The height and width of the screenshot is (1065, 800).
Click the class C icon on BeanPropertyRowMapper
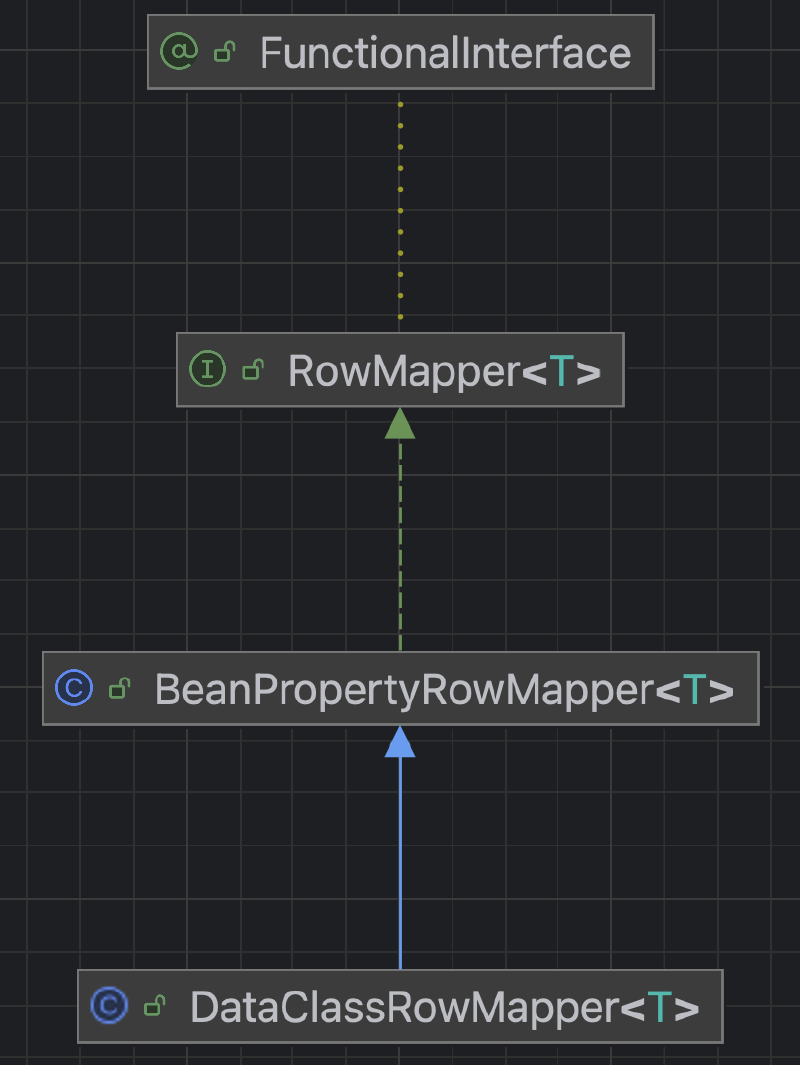point(74,687)
